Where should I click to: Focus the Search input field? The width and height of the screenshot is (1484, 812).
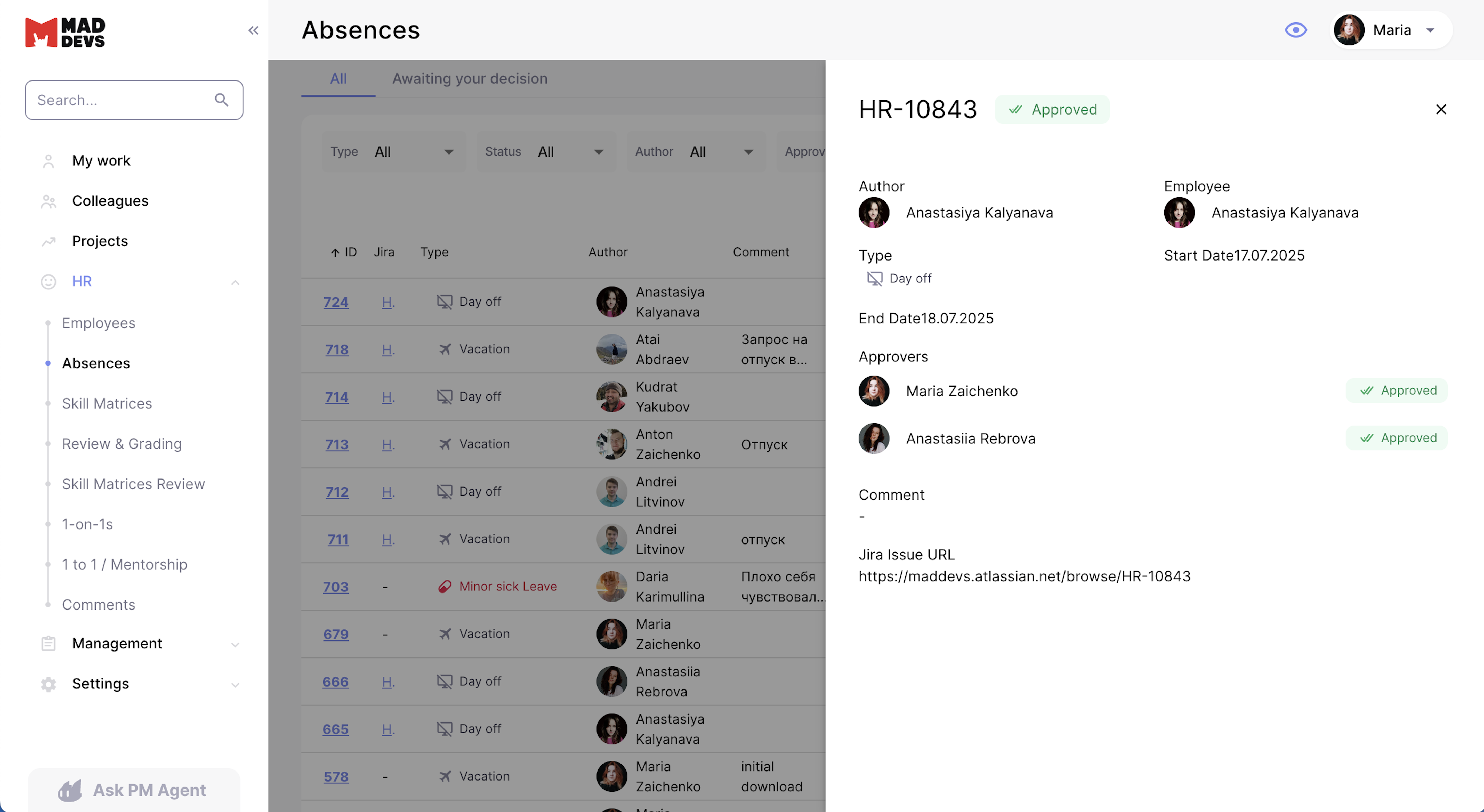coord(134,100)
